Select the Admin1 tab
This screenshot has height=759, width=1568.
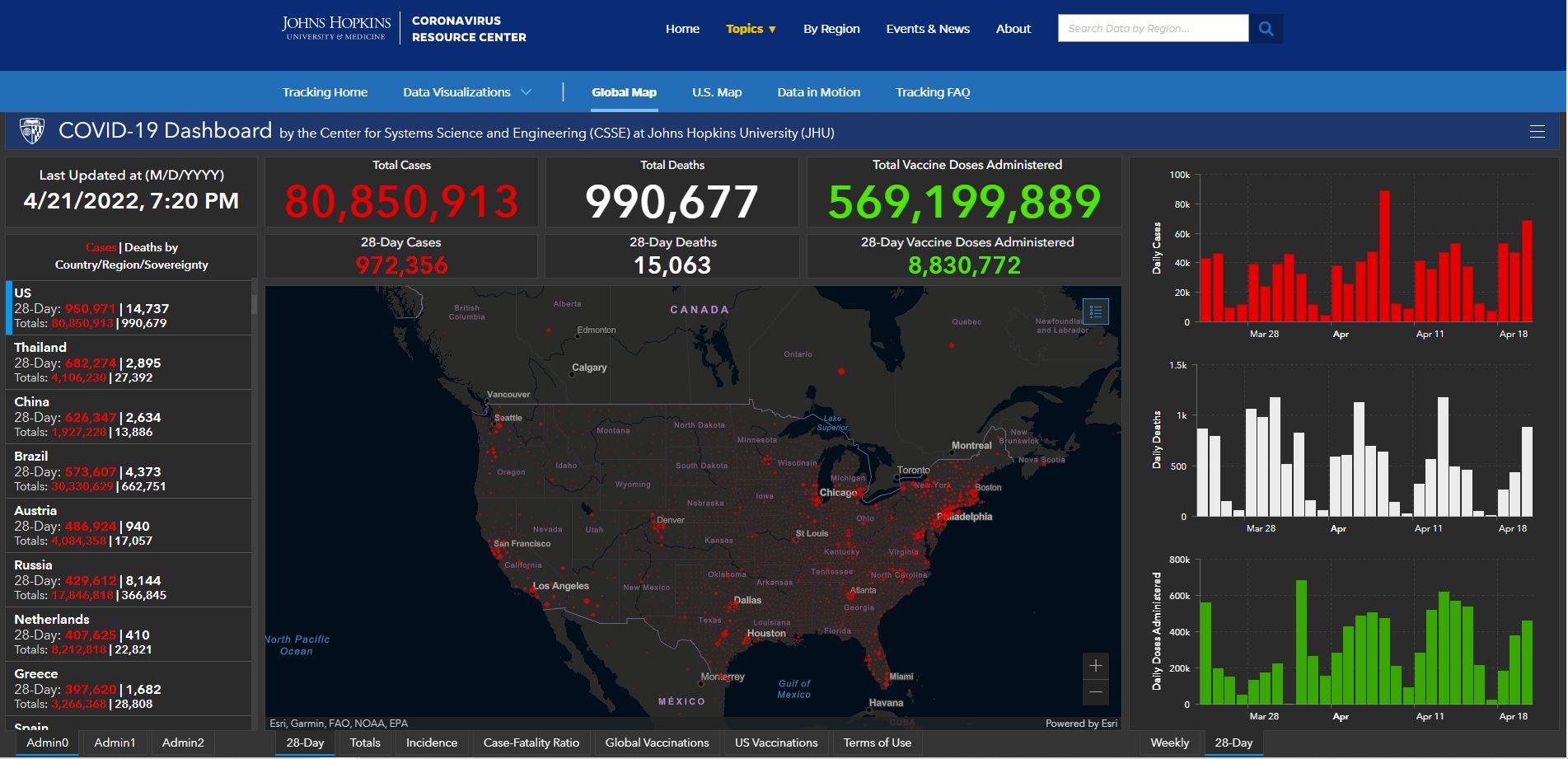(115, 743)
